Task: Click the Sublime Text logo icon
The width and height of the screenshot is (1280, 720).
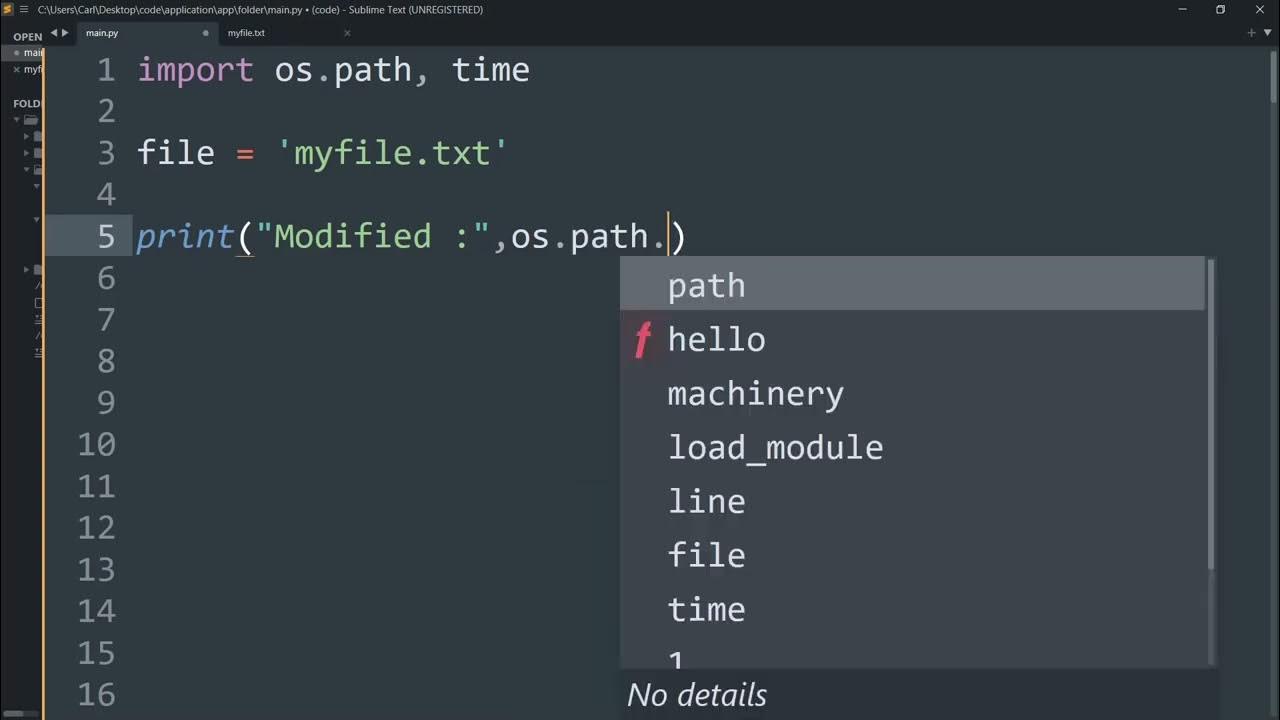Action: pos(8,10)
